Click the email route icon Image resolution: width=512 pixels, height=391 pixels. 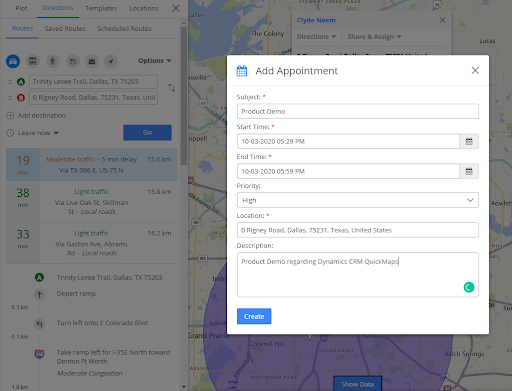point(92,61)
